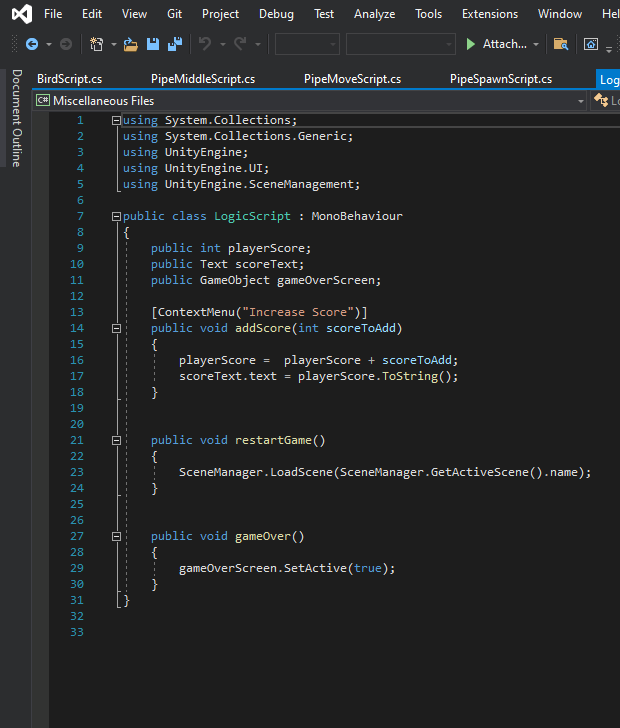Open the Solution Configurations combo box

[x=306, y=44]
